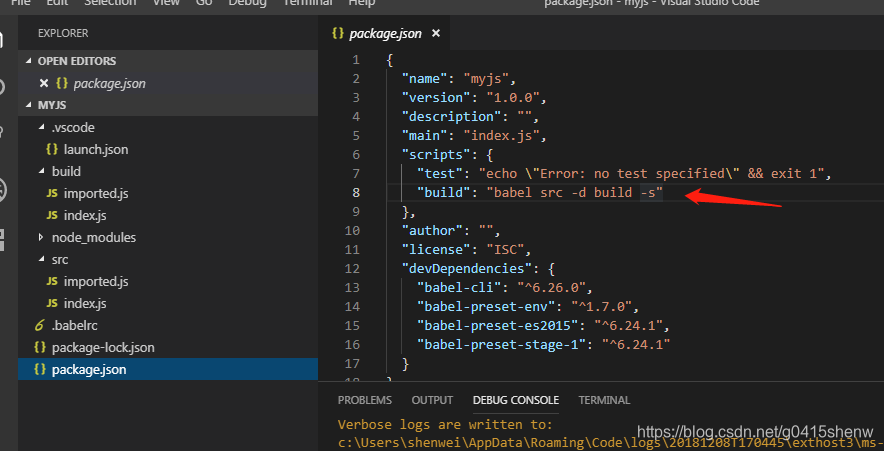This screenshot has width=884, height=451.
Task: Click JS icon of src index.js
Action: 52,303
